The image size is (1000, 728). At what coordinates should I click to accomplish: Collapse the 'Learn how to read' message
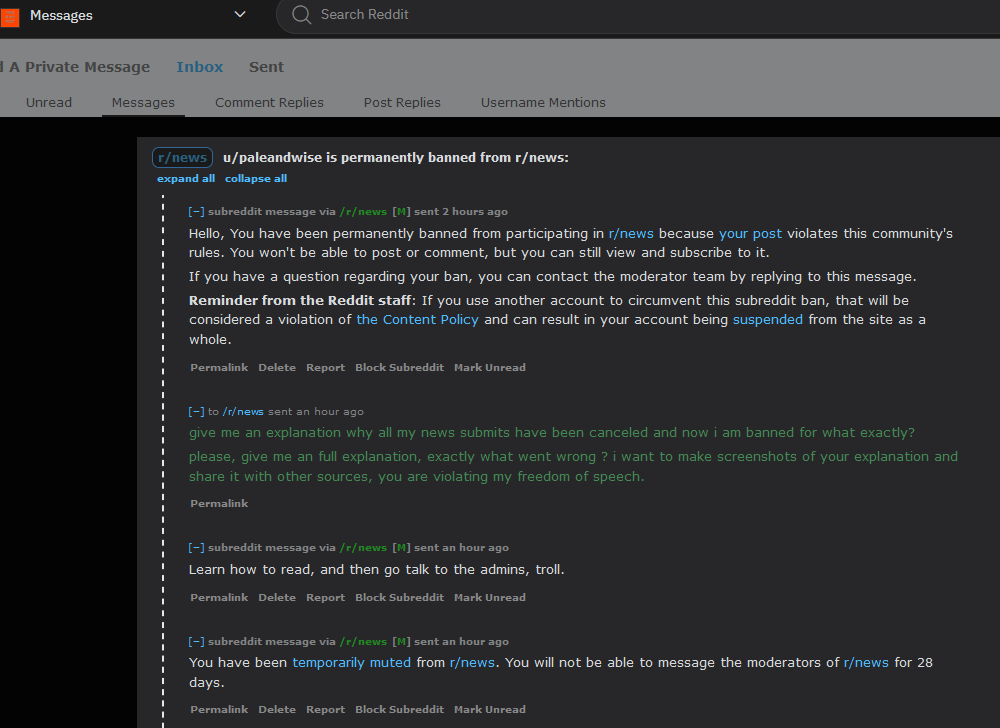click(x=196, y=548)
